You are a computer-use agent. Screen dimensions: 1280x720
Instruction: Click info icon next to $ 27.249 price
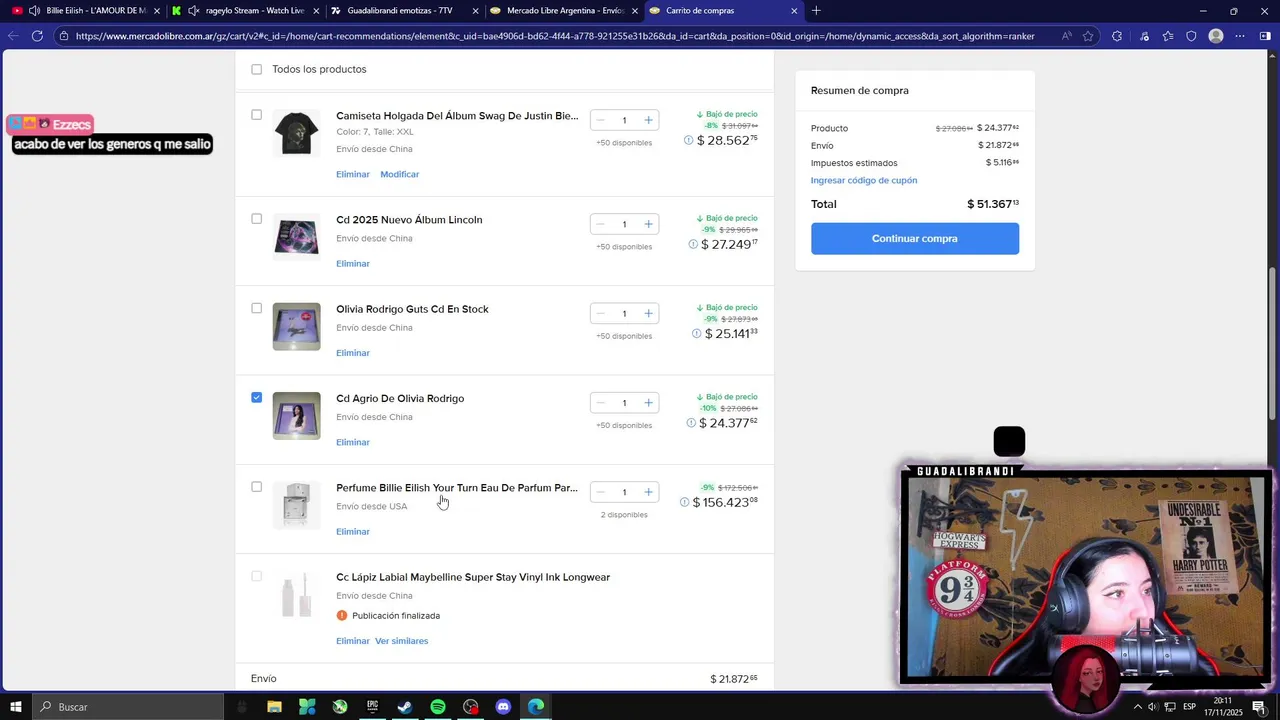[x=693, y=244]
